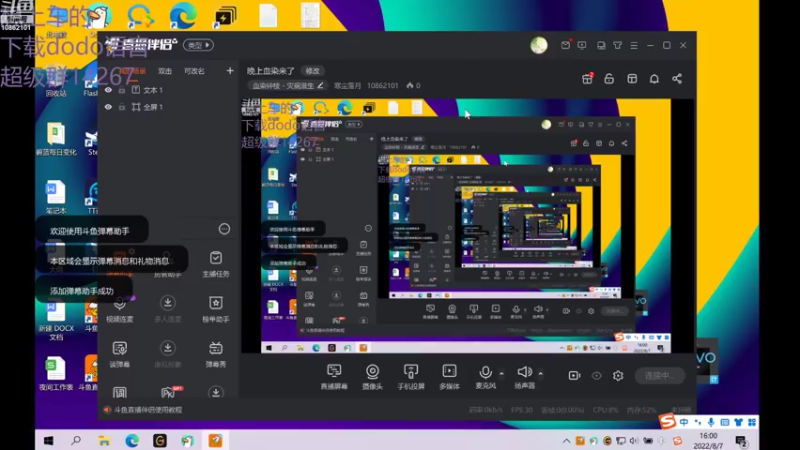Image resolution: width=800 pixels, height=450 pixels.
Task: Open Windows notification center
Action: coord(741,441)
